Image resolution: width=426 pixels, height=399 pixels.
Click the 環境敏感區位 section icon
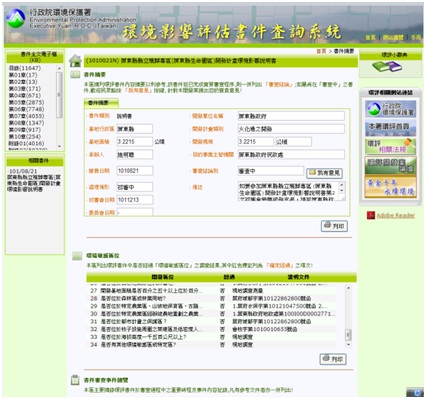coord(77,256)
